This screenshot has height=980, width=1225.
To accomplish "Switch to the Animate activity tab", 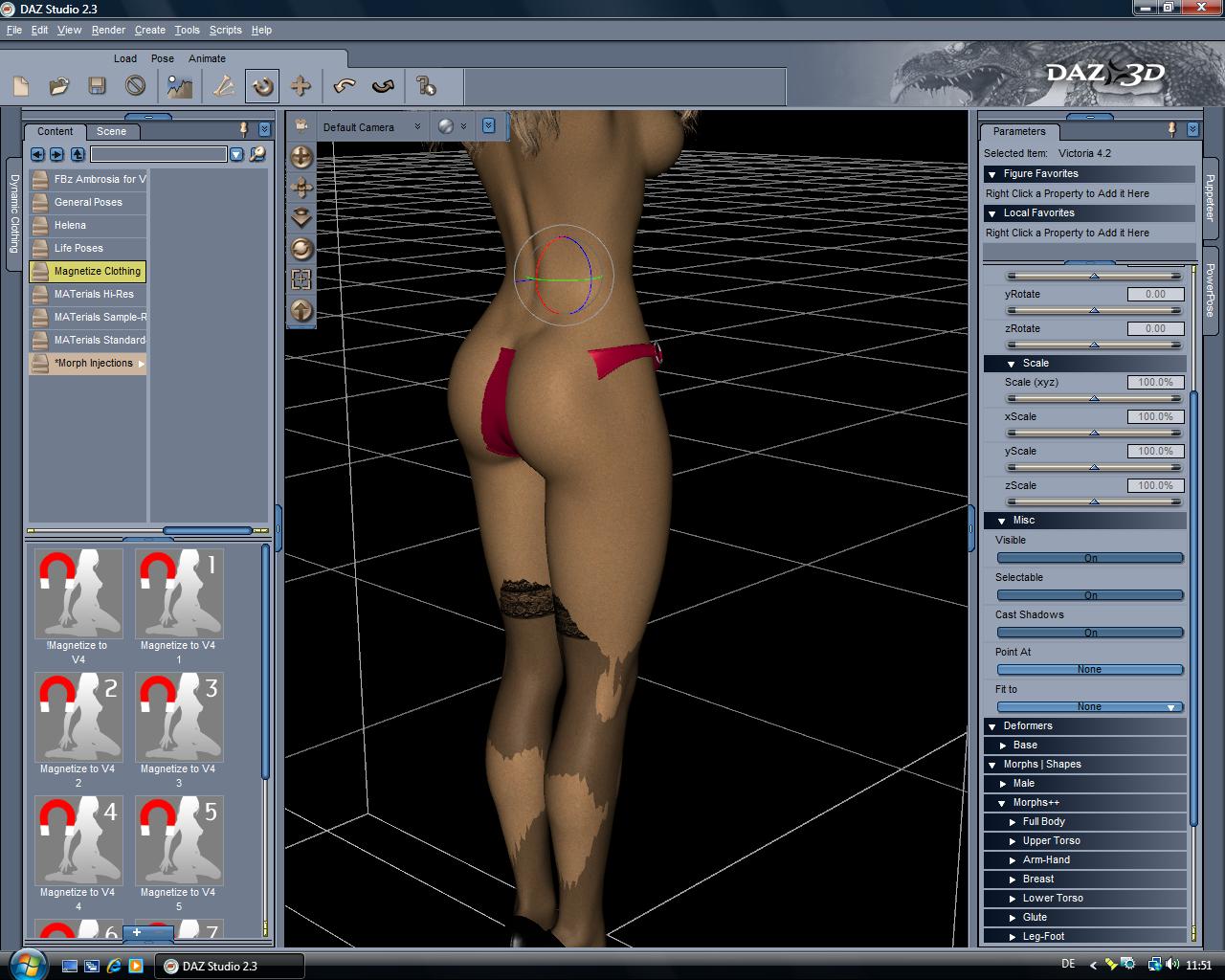I will (207, 58).
